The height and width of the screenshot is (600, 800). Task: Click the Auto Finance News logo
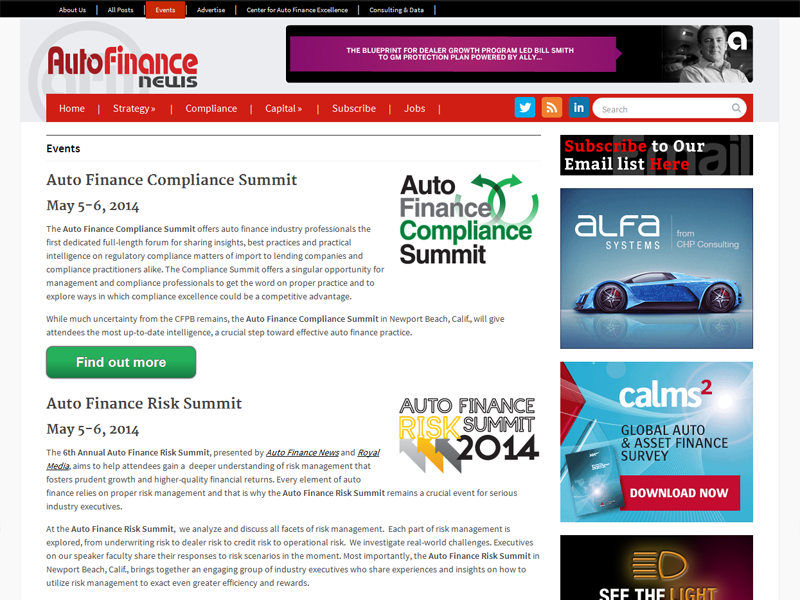(x=123, y=67)
